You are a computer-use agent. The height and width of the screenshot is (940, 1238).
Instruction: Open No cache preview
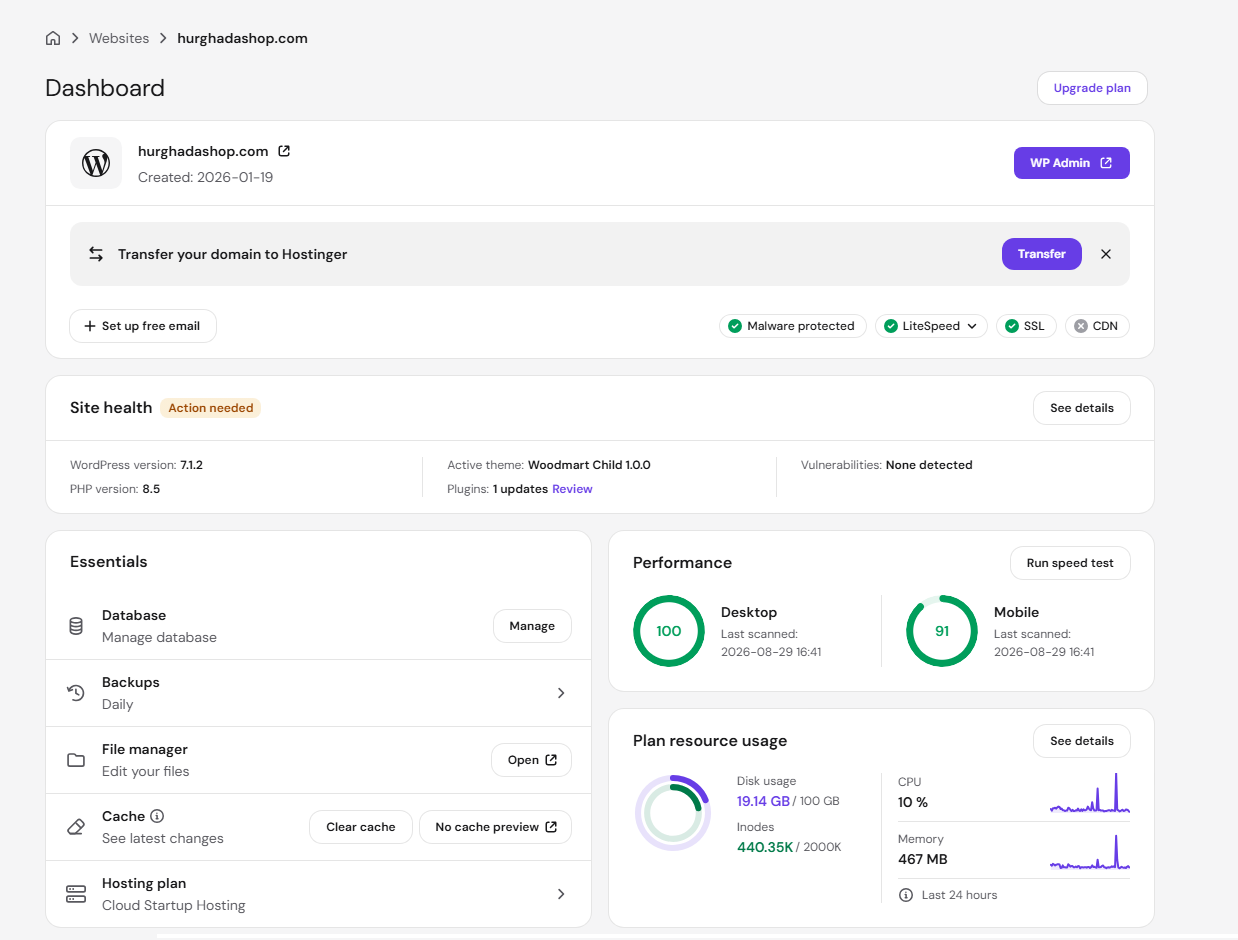point(496,827)
